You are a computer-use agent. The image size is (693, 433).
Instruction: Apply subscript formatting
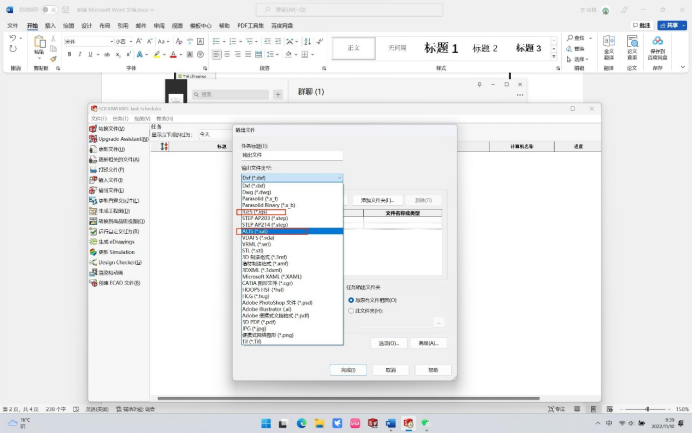(118, 54)
